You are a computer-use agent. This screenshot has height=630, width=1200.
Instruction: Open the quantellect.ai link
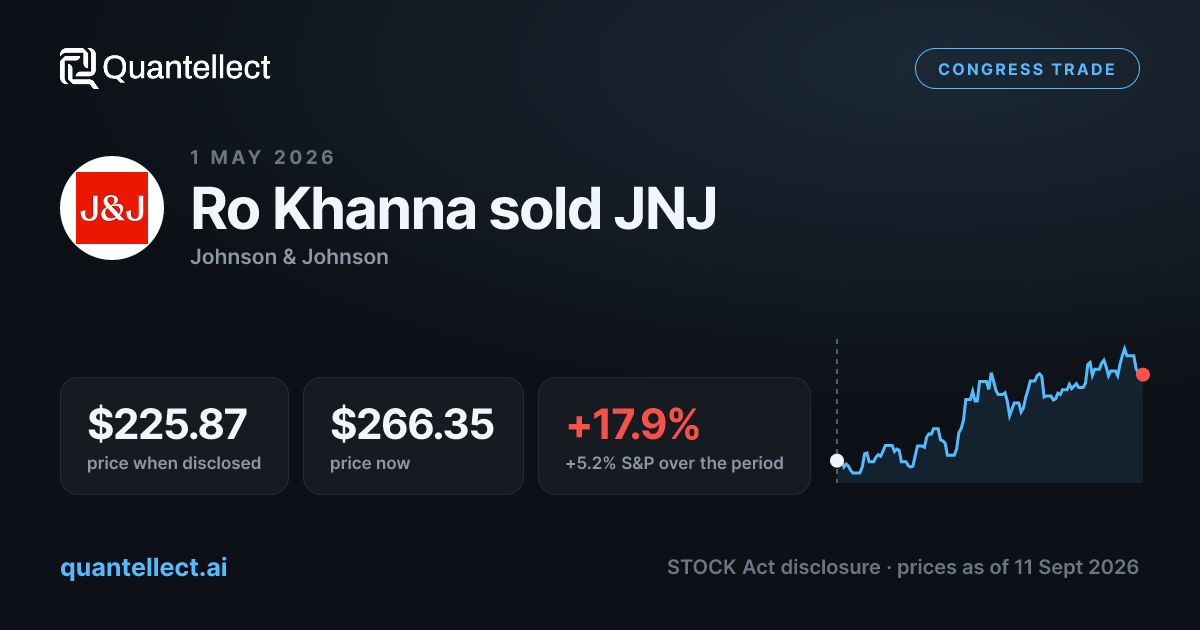click(144, 567)
